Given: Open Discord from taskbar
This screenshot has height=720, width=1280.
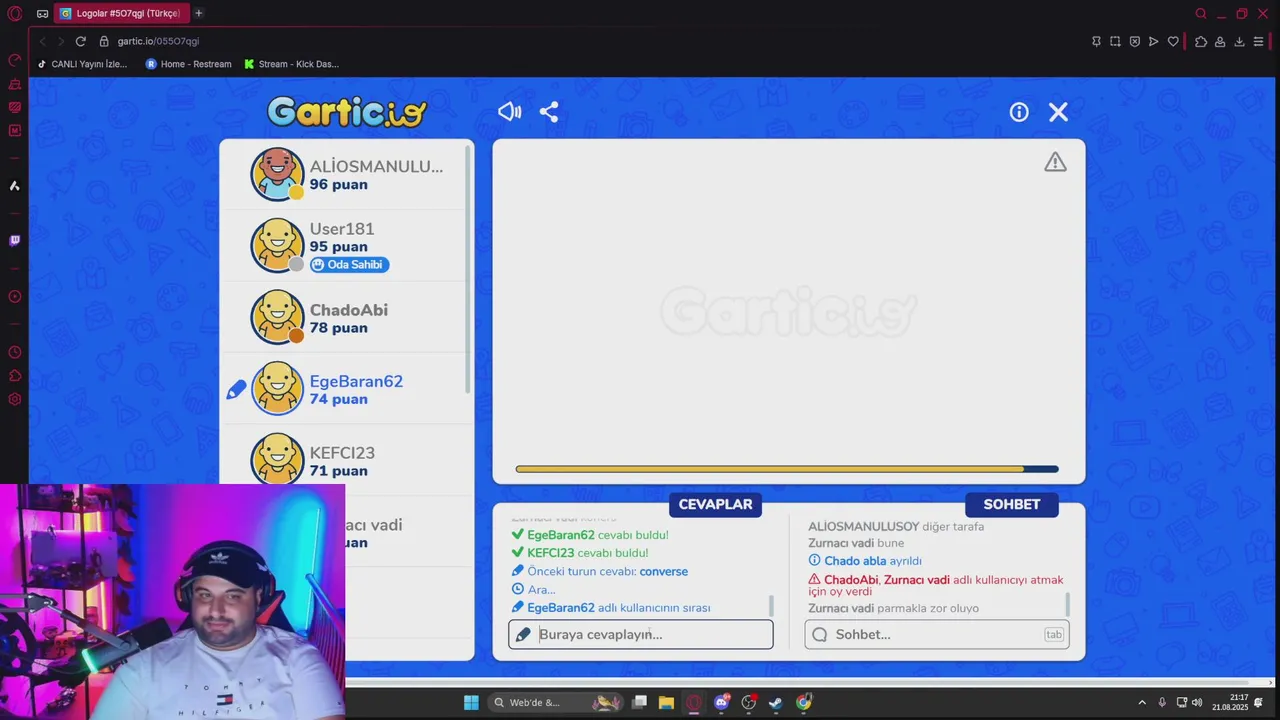Looking at the screenshot, I should pos(722,702).
